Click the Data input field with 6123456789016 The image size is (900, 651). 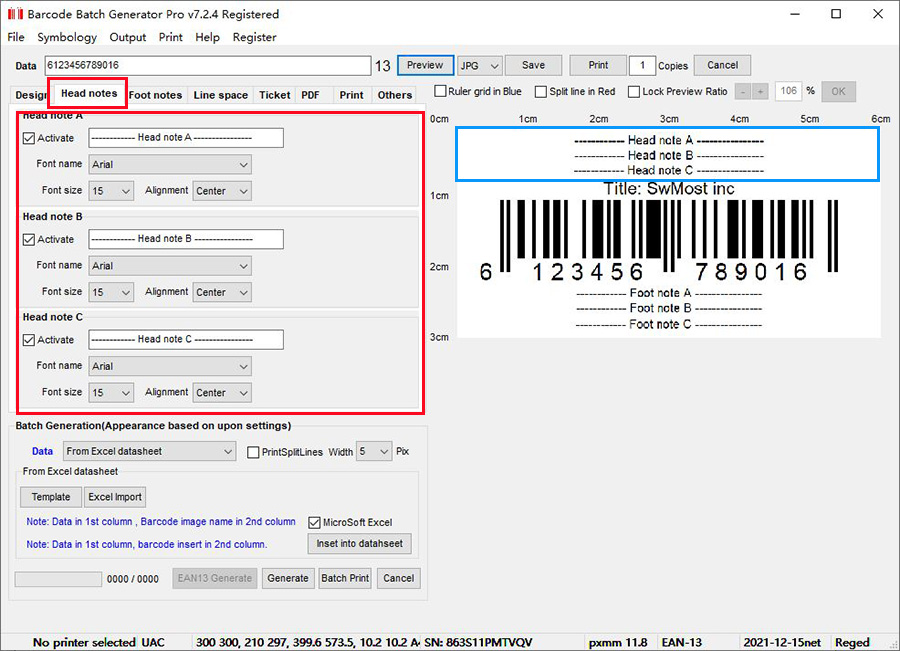208,65
